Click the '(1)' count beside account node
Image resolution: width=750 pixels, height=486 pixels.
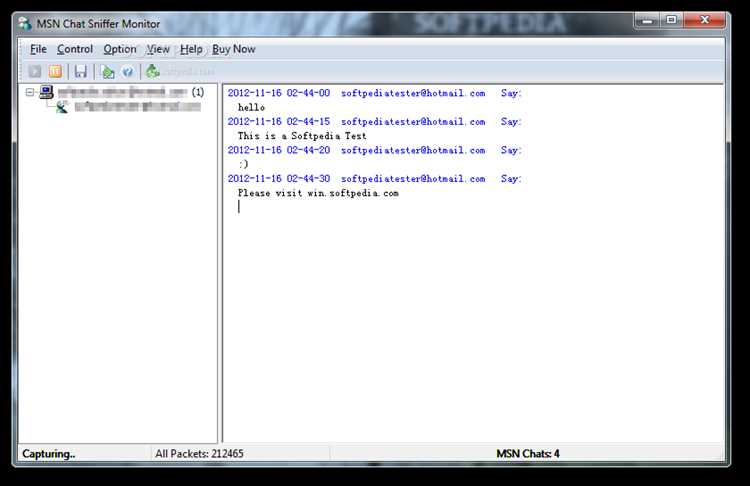coord(198,92)
